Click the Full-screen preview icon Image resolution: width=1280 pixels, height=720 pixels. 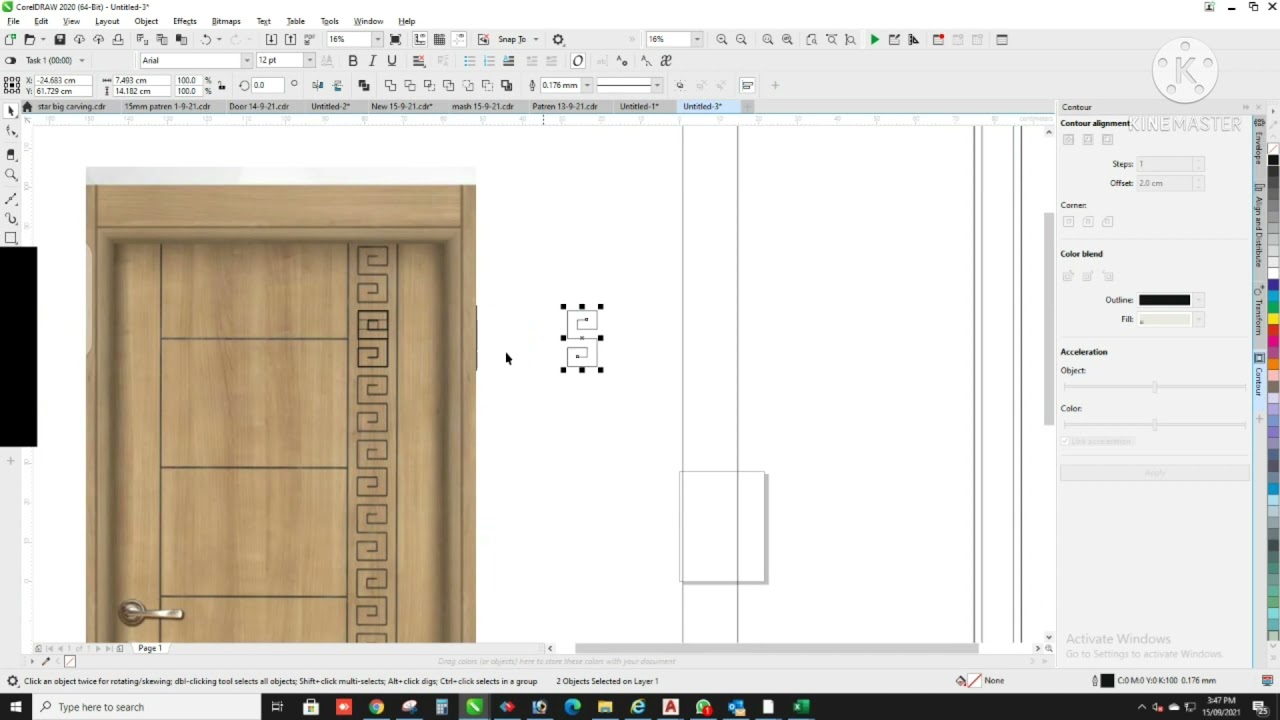[x=396, y=40]
